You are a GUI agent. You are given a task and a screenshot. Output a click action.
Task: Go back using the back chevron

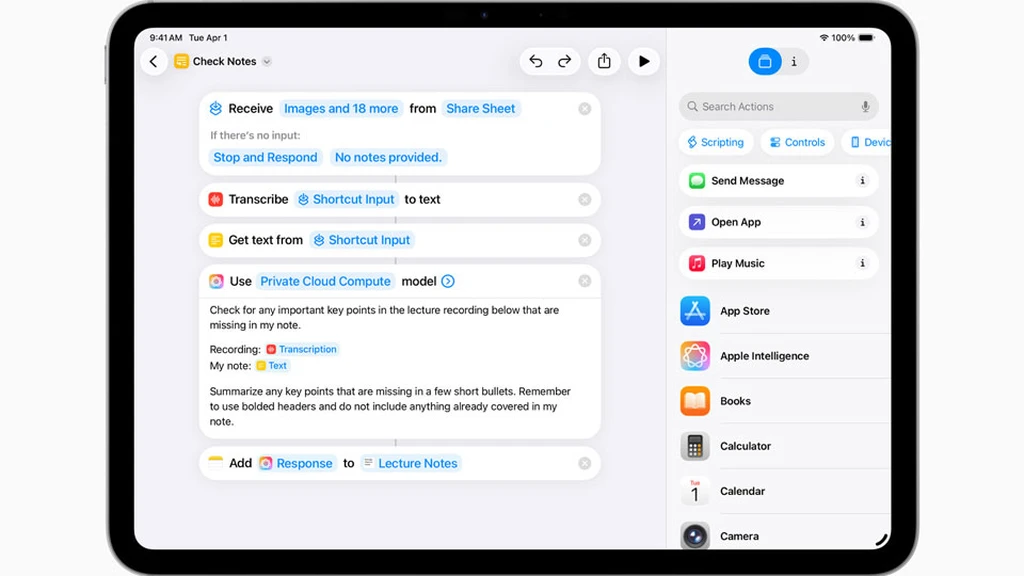(153, 61)
